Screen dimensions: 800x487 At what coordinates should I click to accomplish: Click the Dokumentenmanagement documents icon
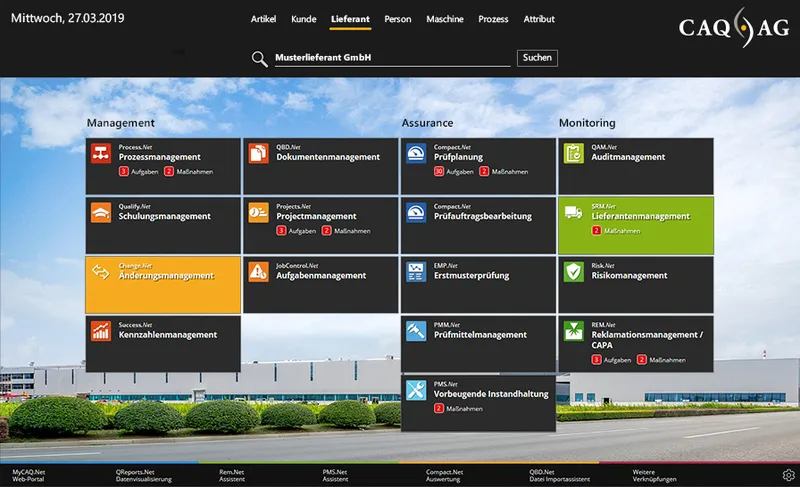259,153
